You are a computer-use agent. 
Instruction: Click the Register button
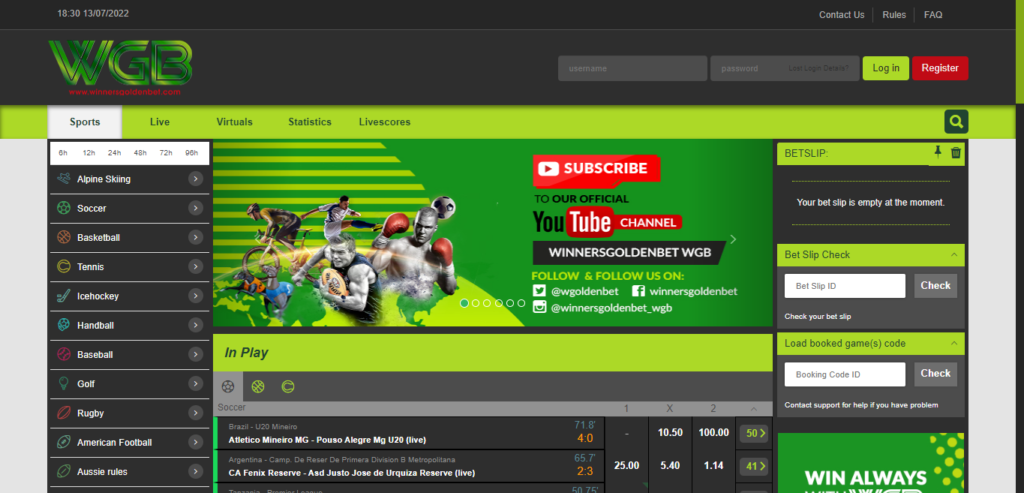pos(940,68)
